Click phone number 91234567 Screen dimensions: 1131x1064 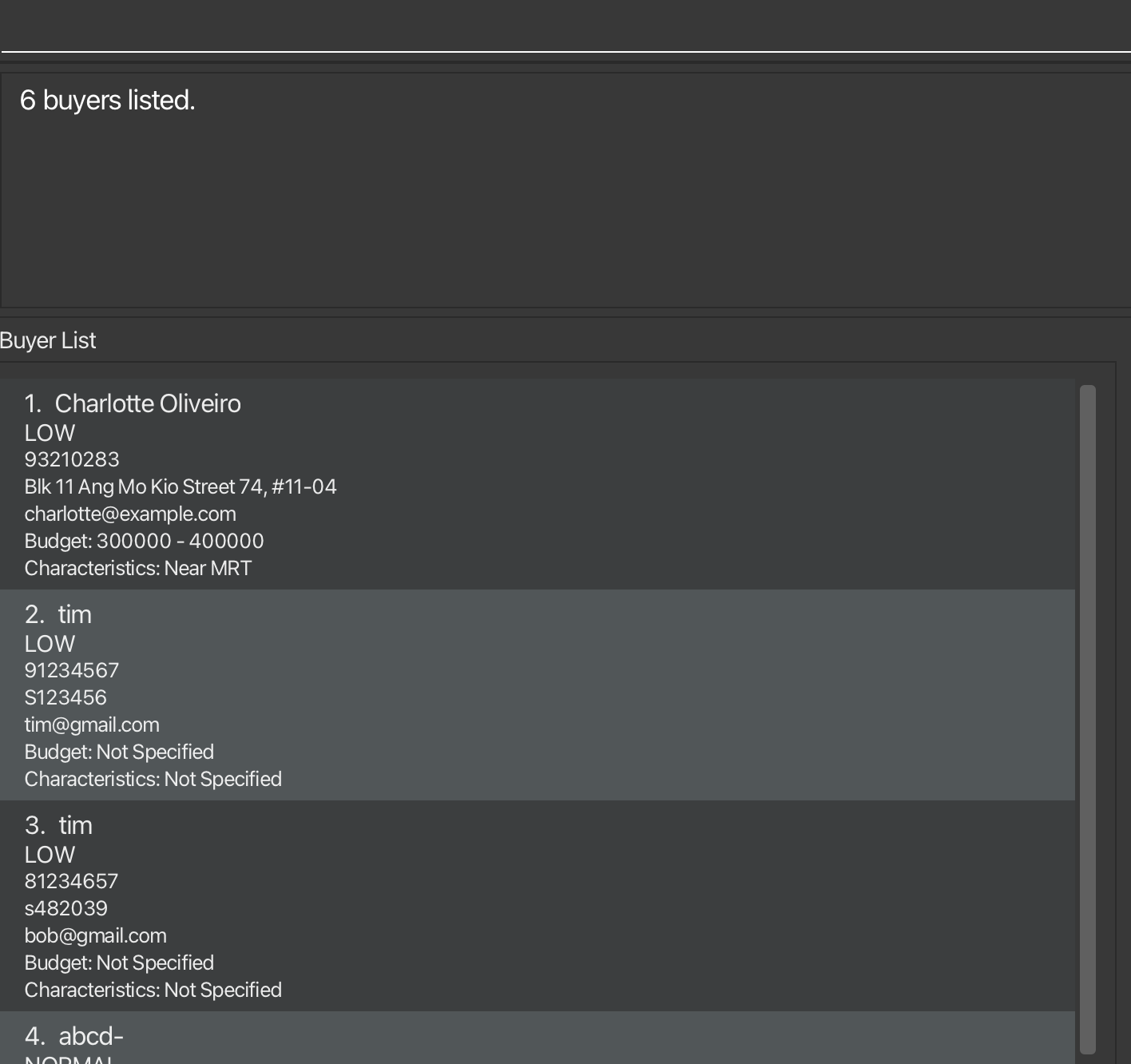[x=72, y=670]
